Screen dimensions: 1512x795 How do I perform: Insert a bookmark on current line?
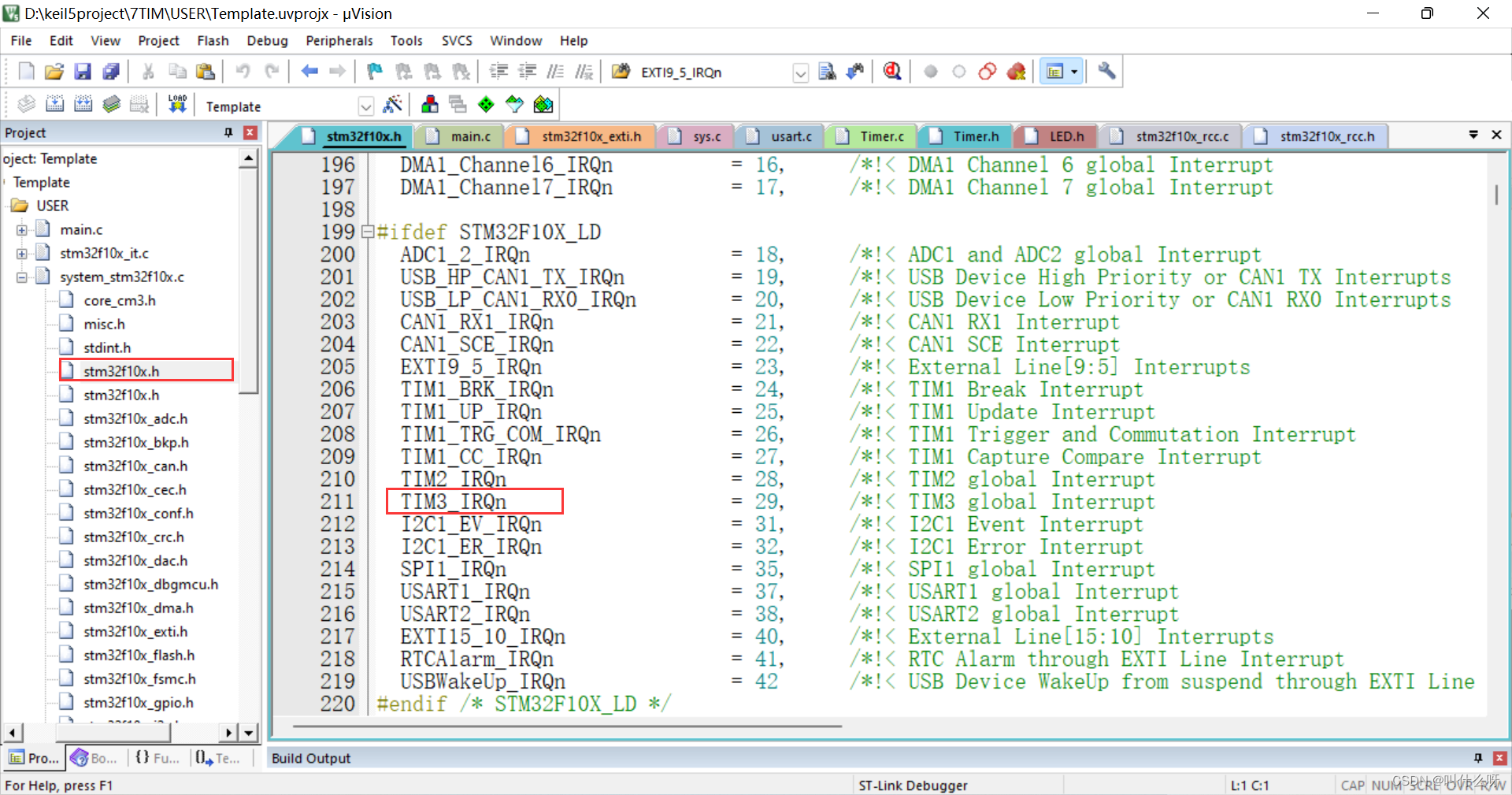[375, 72]
